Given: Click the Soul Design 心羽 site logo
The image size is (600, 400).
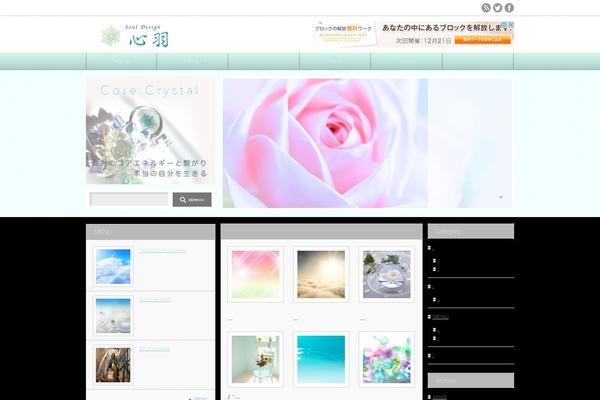Looking at the screenshot, I should click(135, 36).
